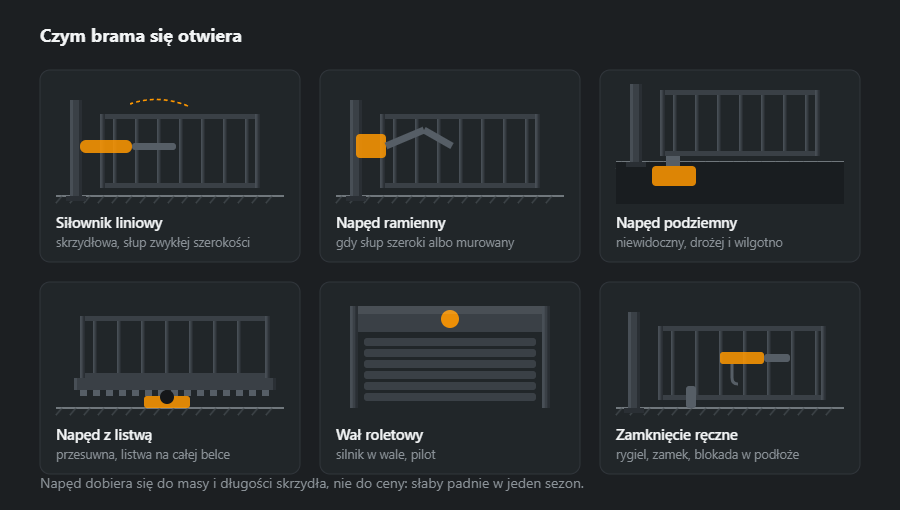The image size is (900, 510).
Task: Click the orange rack drive motor with black gear
Action: pos(167,401)
